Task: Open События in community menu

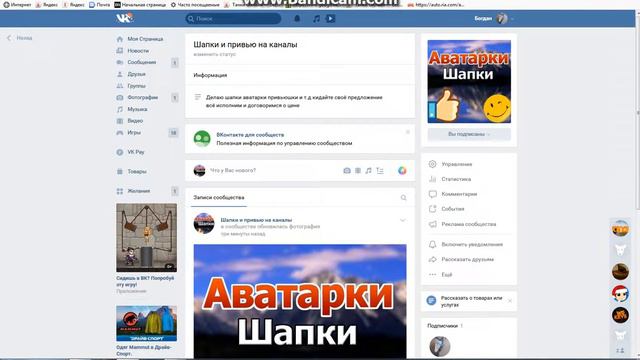Action: click(x=453, y=209)
